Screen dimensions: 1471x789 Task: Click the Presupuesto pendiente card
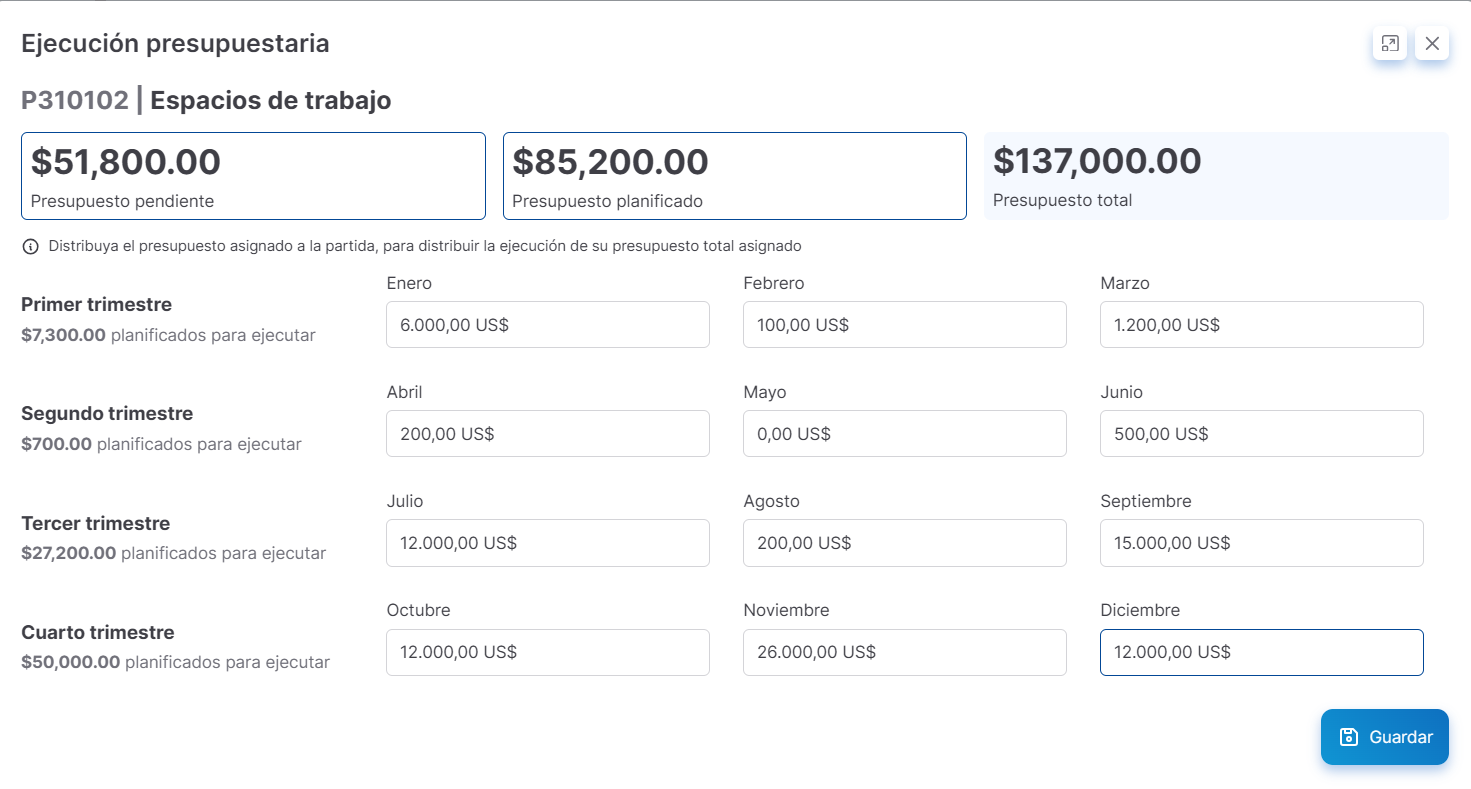coord(253,176)
